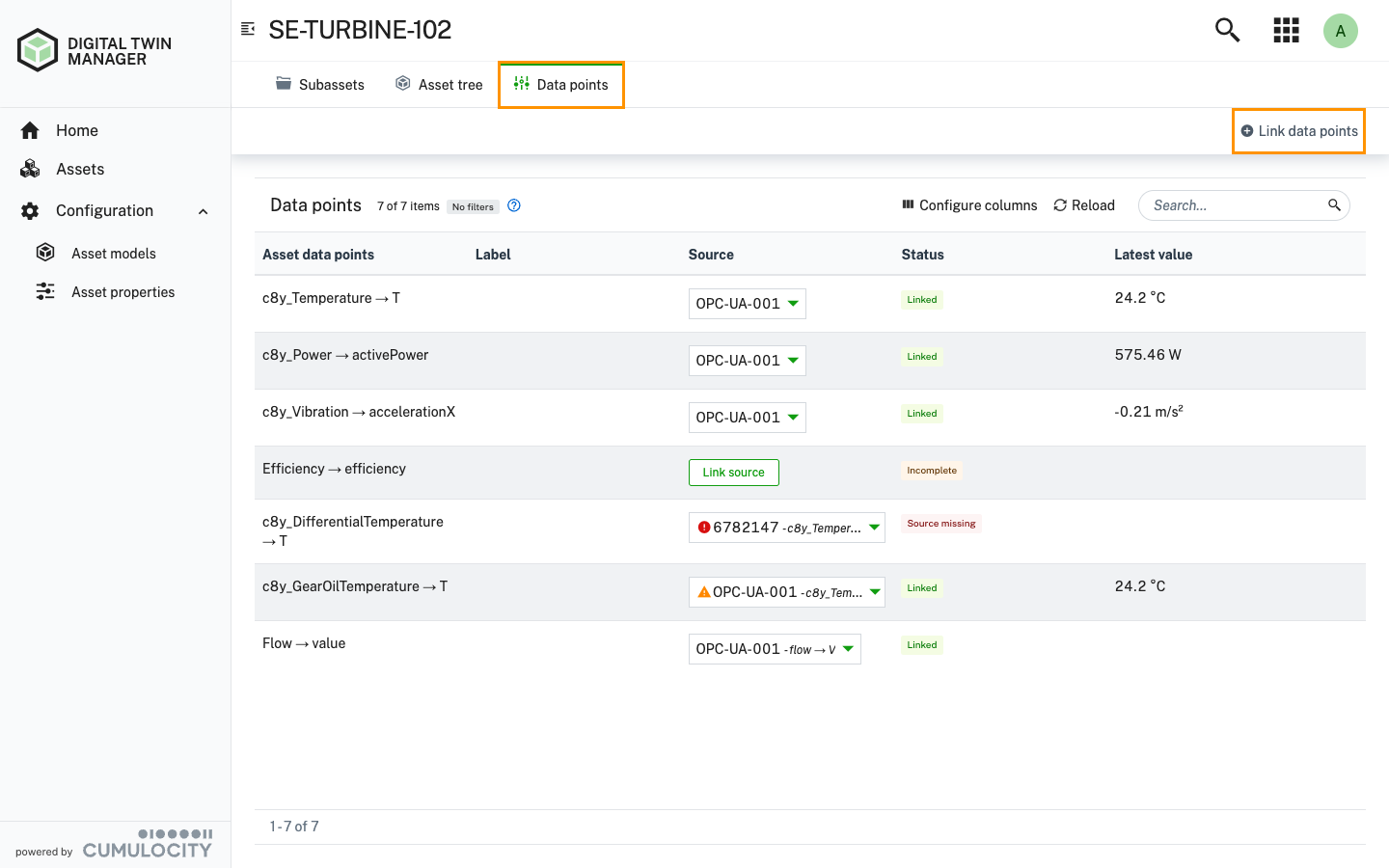This screenshot has height=868, width=1389.
Task: Open Asset models from the sidebar
Action: 113,253
